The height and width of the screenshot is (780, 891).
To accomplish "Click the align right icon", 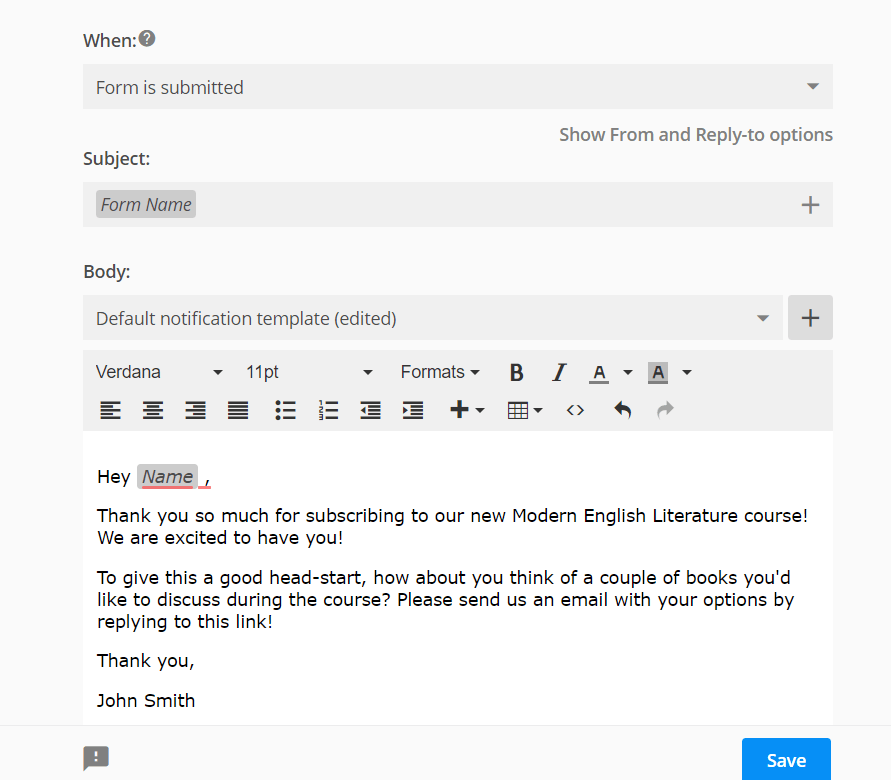I will (195, 410).
